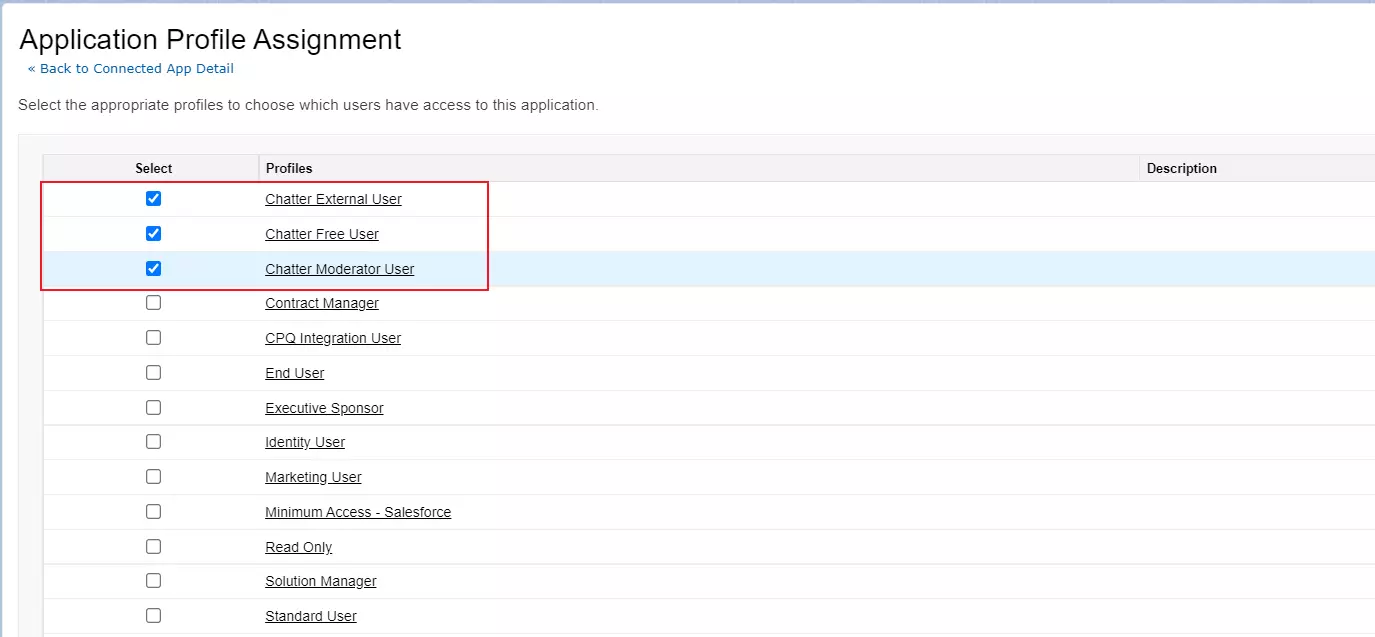
Task: Check the Standard User checkbox
Action: [153, 616]
